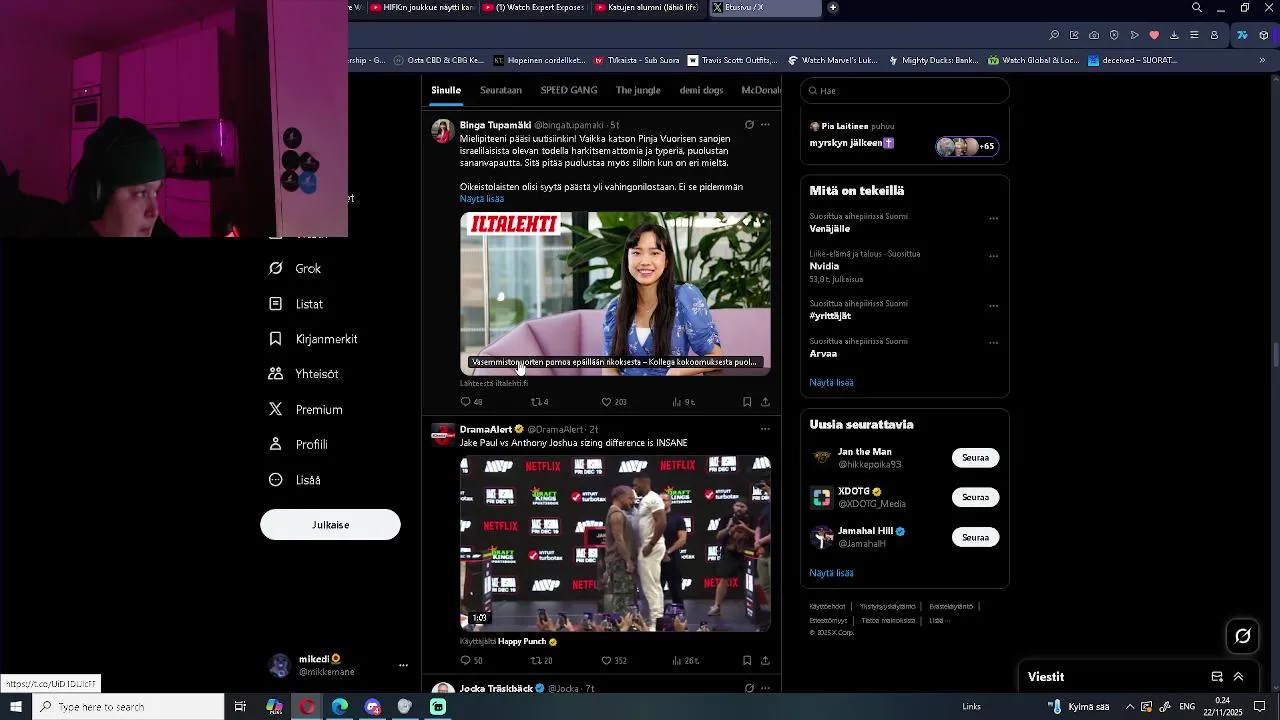The width and height of the screenshot is (1280, 720).
Task: Open Lisää more options in sidebar
Action: [x=294, y=480]
